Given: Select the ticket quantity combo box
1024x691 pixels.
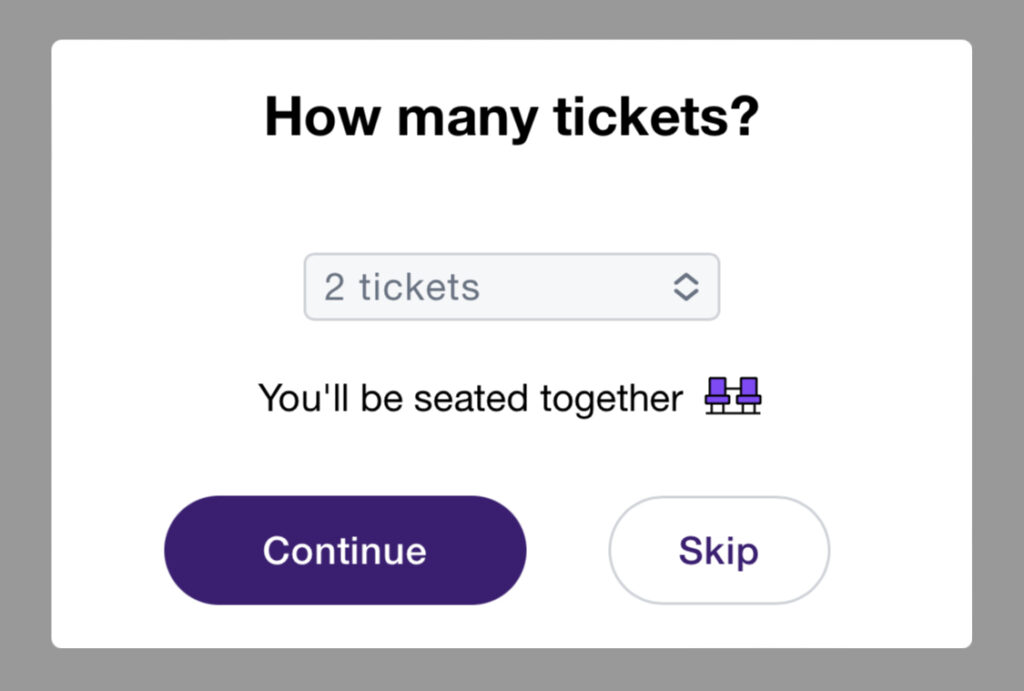Looking at the screenshot, I should point(511,287).
